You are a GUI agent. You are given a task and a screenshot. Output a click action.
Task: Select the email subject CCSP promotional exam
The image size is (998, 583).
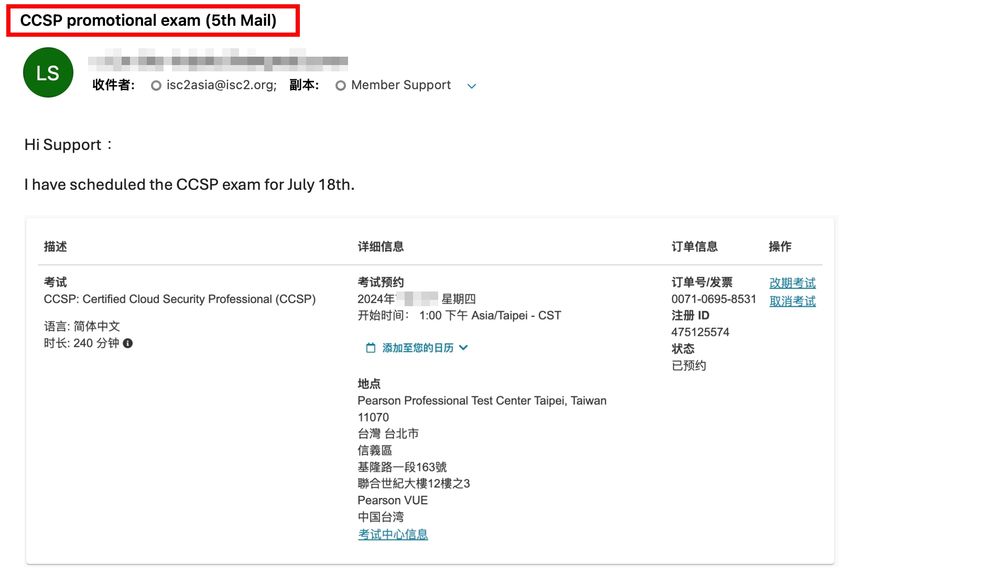click(148, 21)
